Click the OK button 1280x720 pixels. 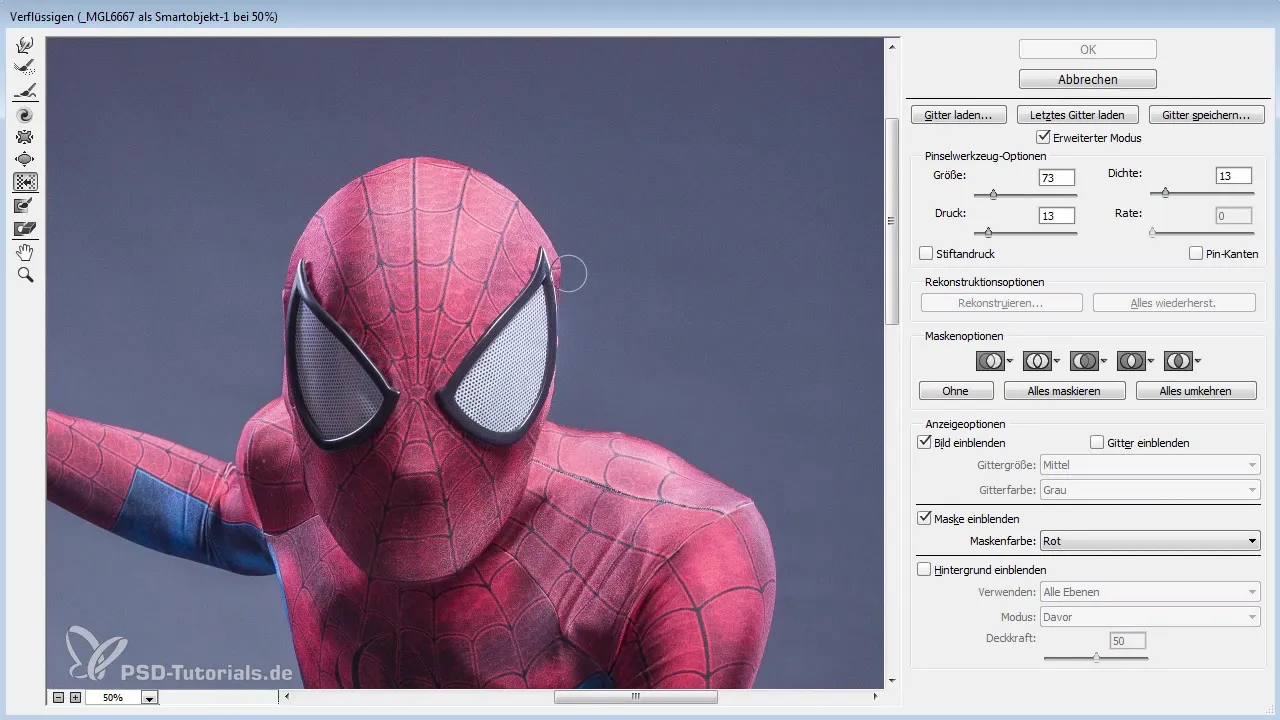(x=1088, y=49)
